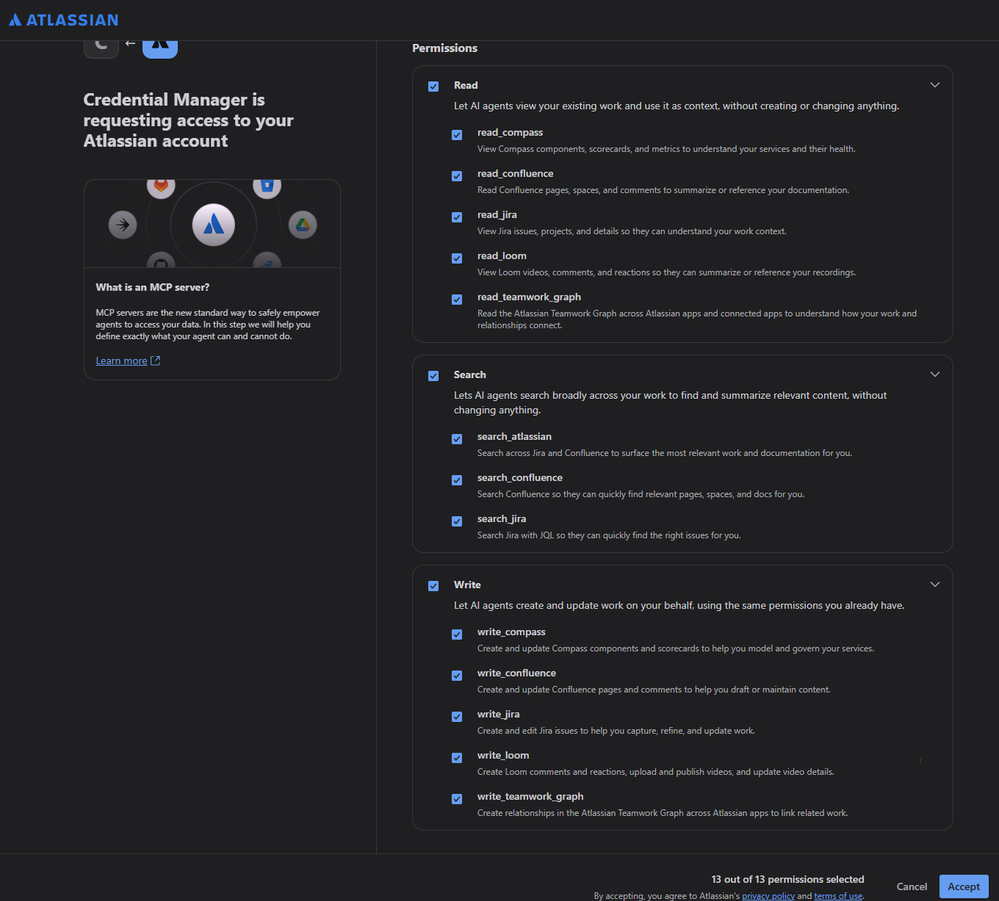999x901 pixels.
Task: Collapse the Read permissions section chevron
Action: [935, 85]
